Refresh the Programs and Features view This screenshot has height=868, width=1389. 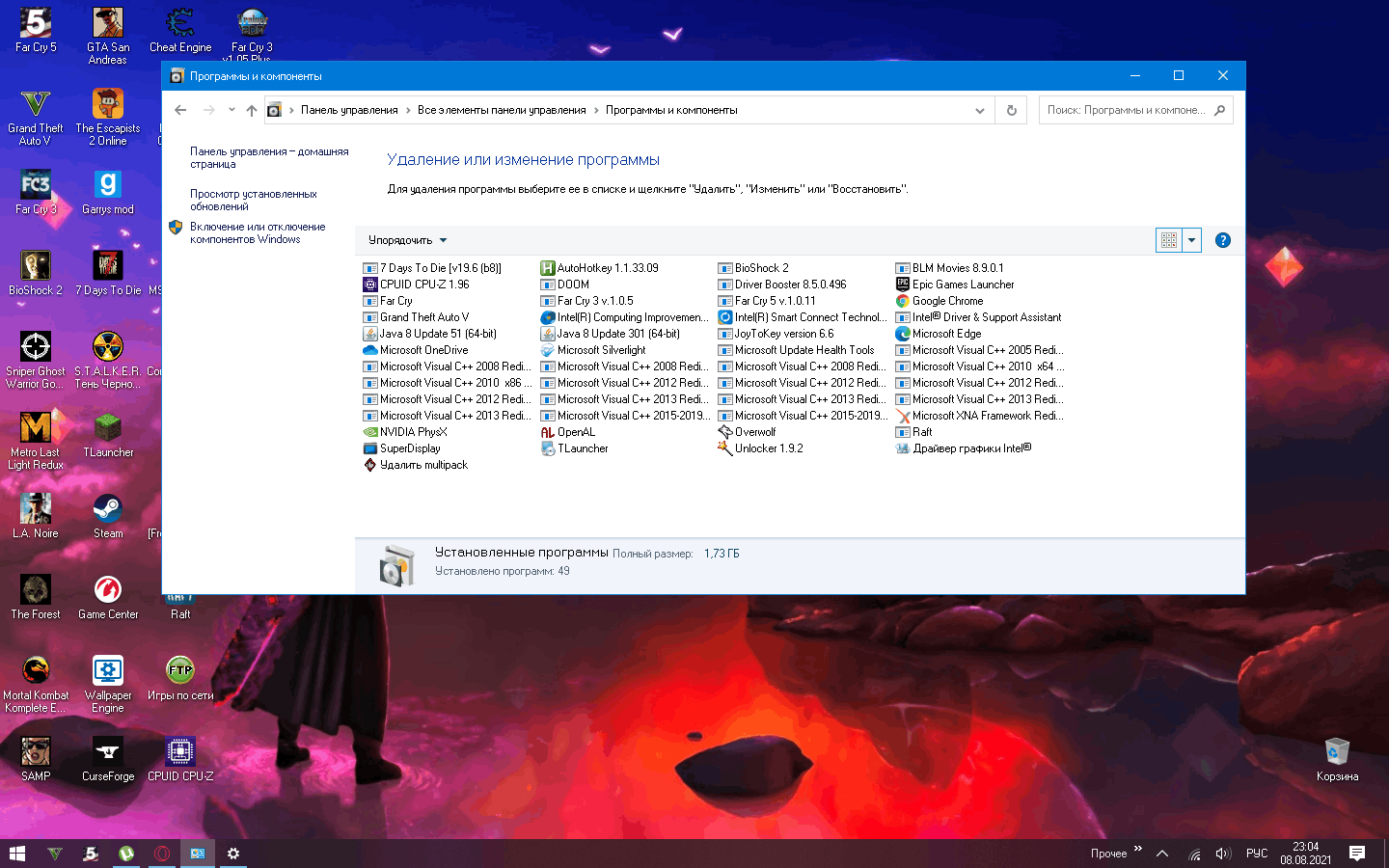(x=1012, y=110)
